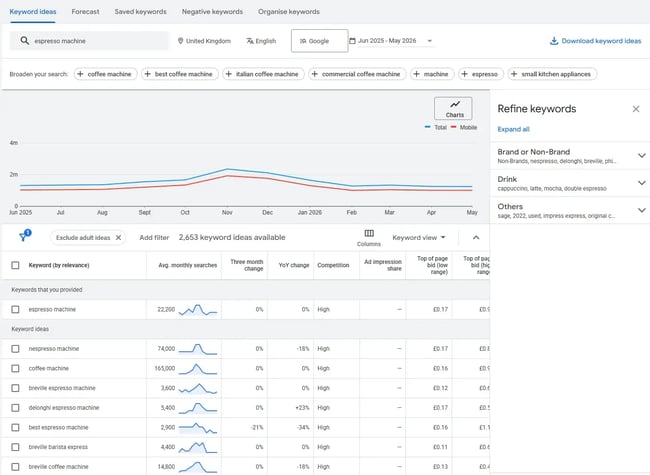Screen dimensions: 650x475
Task: Expand Brand or Non-Brand section
Action: click(x=642, y=155)
